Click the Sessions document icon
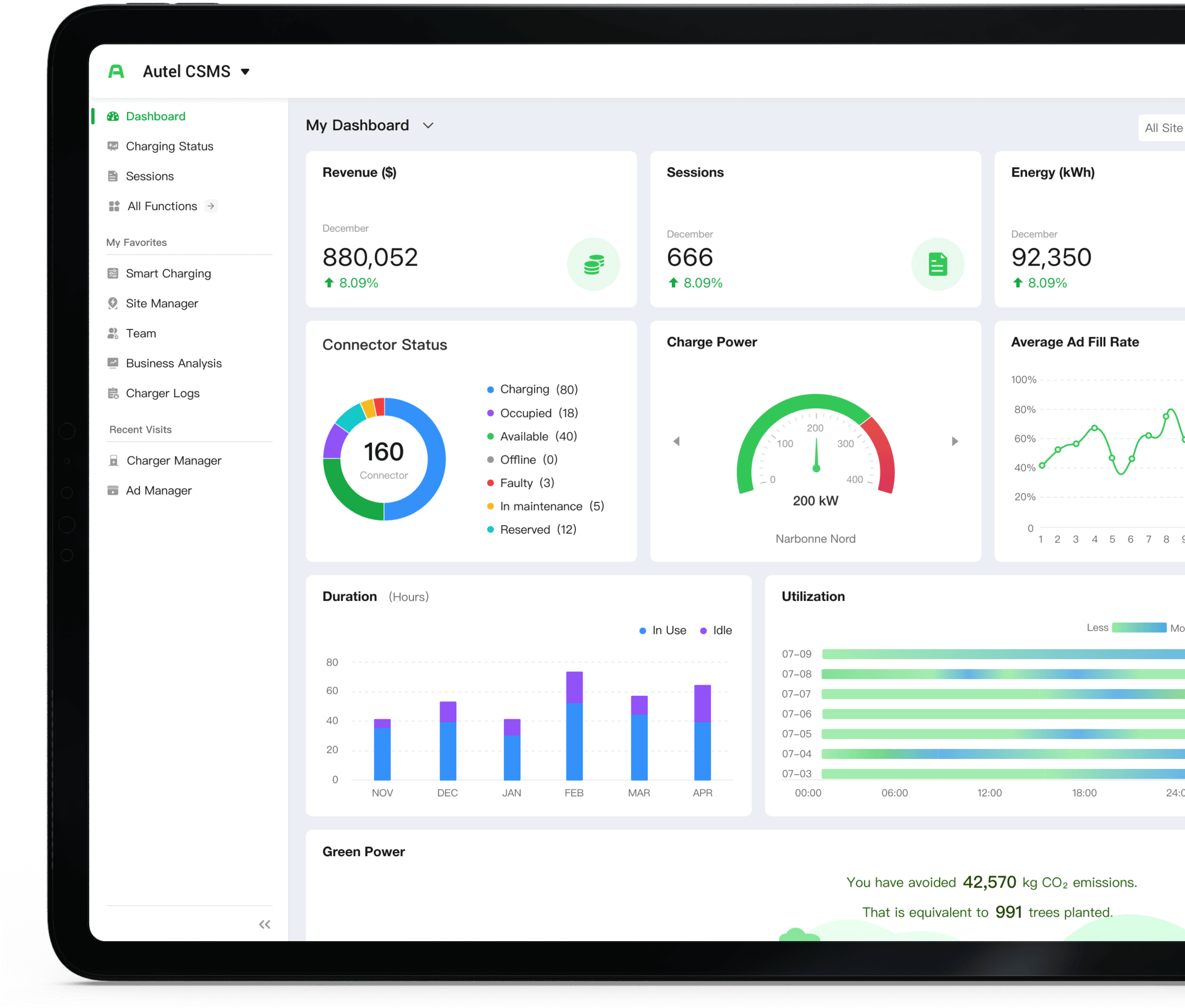This screenshot has height=1008, width=1185. [x=937, y=265]
